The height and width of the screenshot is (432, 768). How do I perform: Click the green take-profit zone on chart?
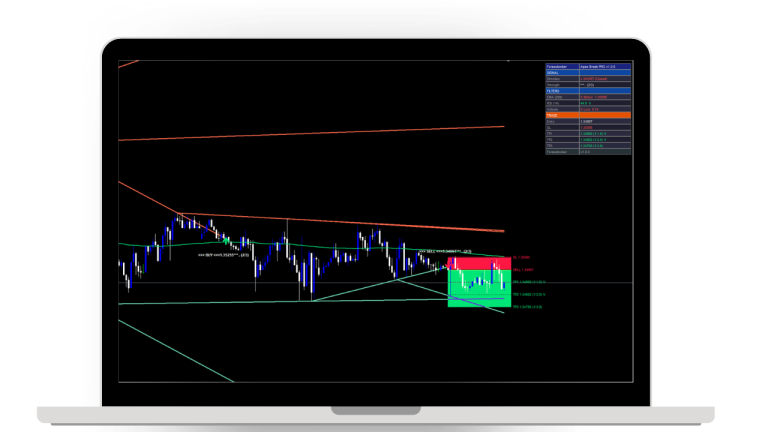pos(479,288)
